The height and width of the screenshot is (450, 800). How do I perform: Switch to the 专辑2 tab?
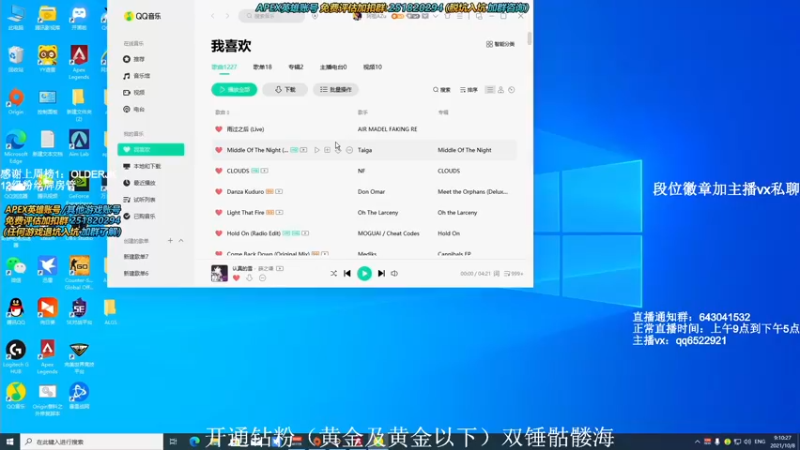296,67
